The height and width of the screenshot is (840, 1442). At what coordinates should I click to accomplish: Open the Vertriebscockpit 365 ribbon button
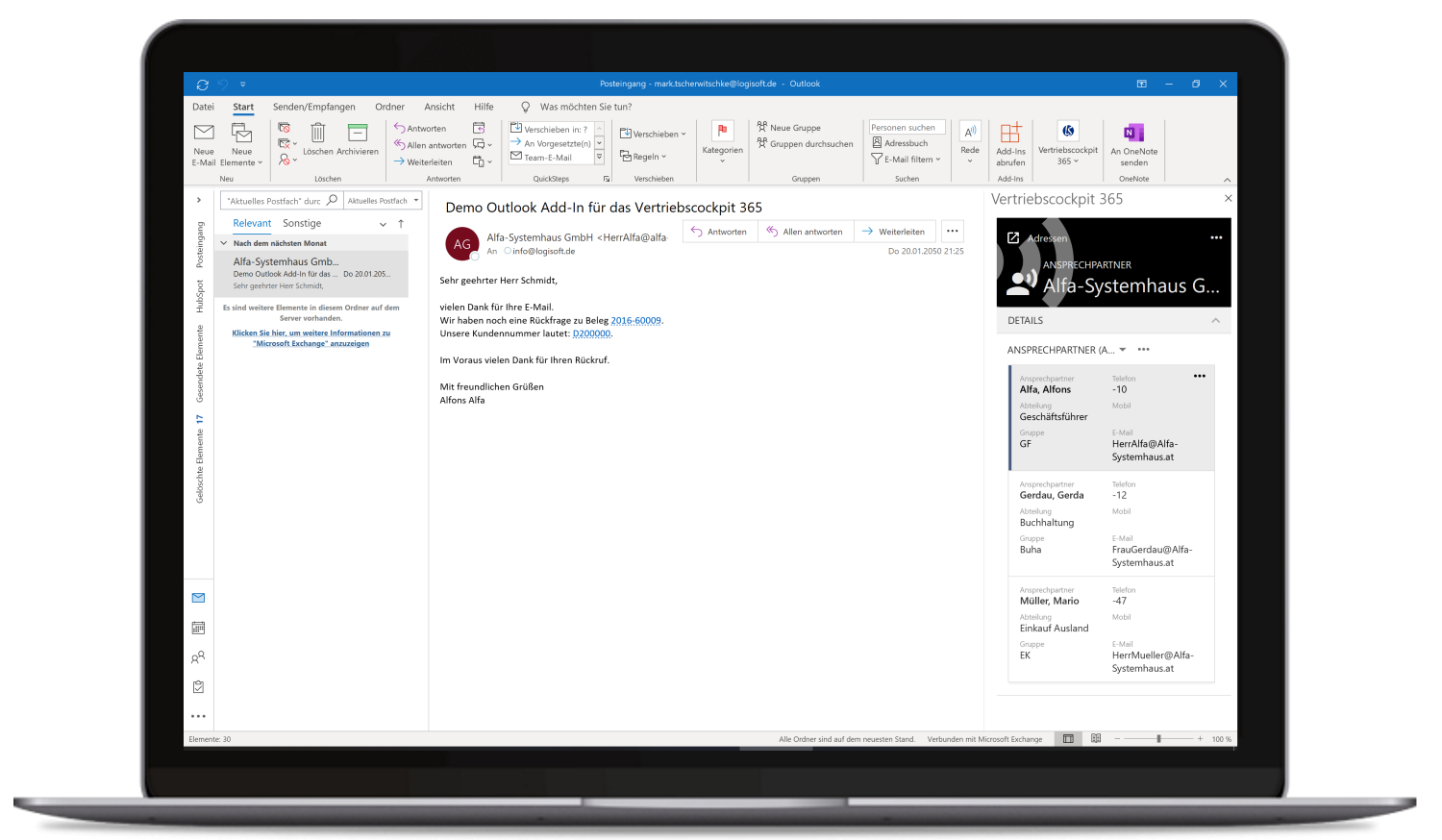coord(1067,144)
